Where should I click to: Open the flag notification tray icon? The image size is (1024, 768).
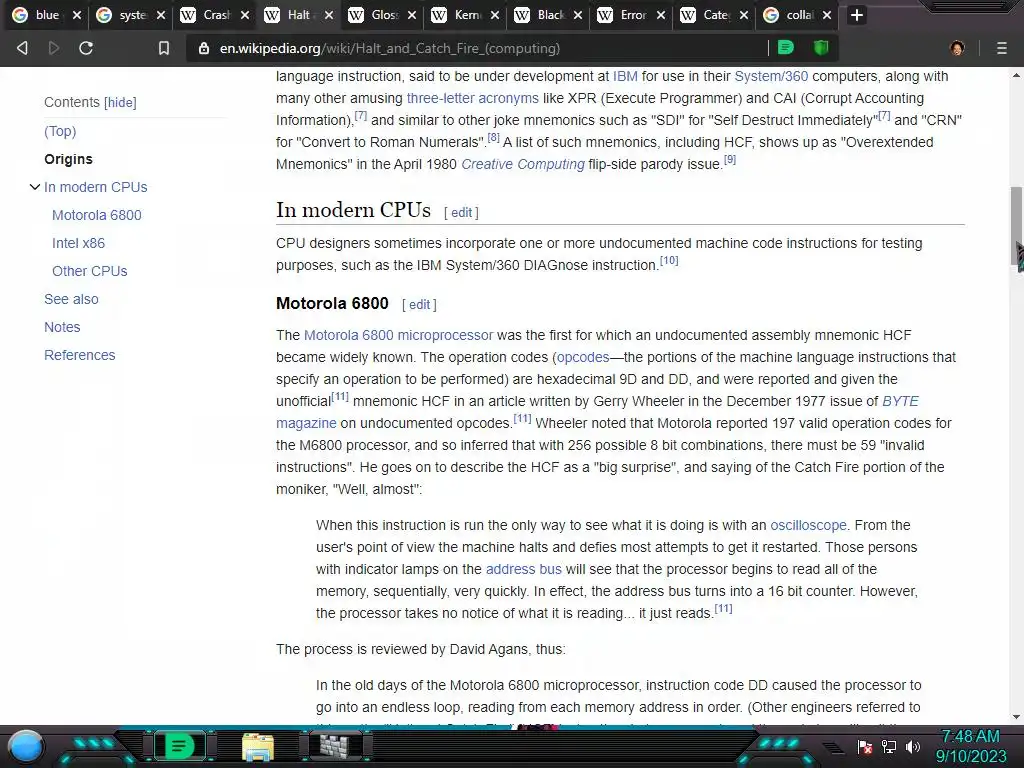pos(865,747)
